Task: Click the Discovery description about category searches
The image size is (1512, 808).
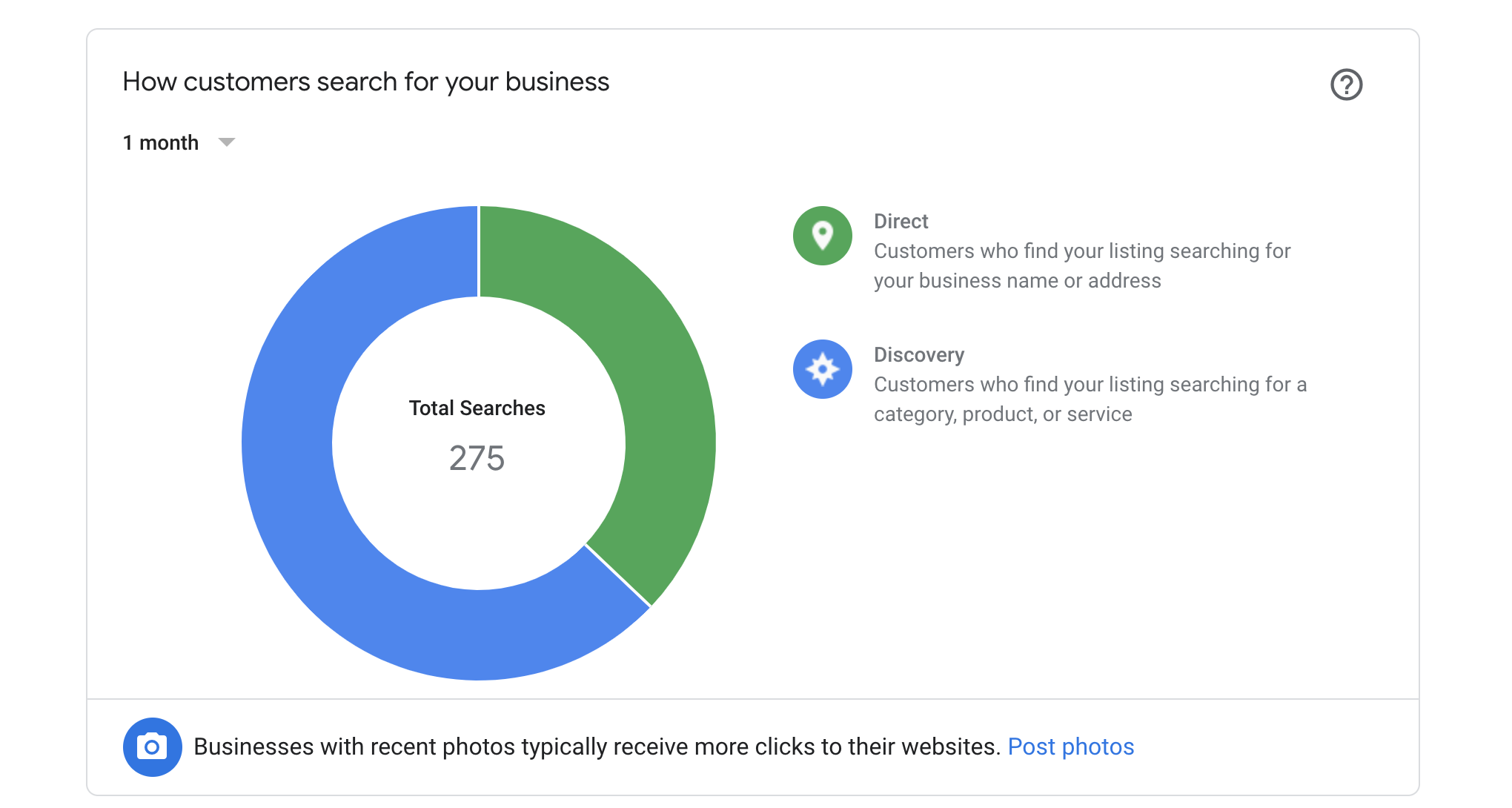Action: tap(1090, 400)
